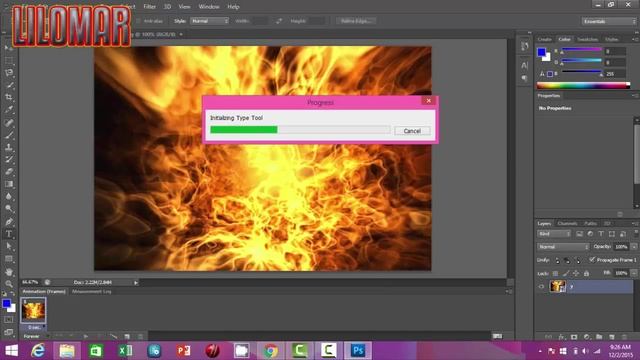The height and width of the screenshot is (360, 640).
Task: Add layer style fx icon
Action: pos(561,337)
